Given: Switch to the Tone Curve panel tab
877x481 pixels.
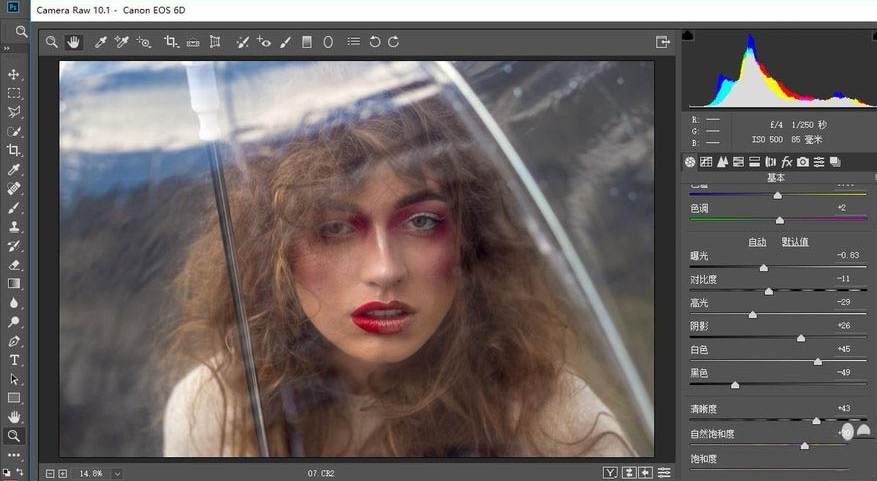Looking at the screenshot, I should (706, 162).
